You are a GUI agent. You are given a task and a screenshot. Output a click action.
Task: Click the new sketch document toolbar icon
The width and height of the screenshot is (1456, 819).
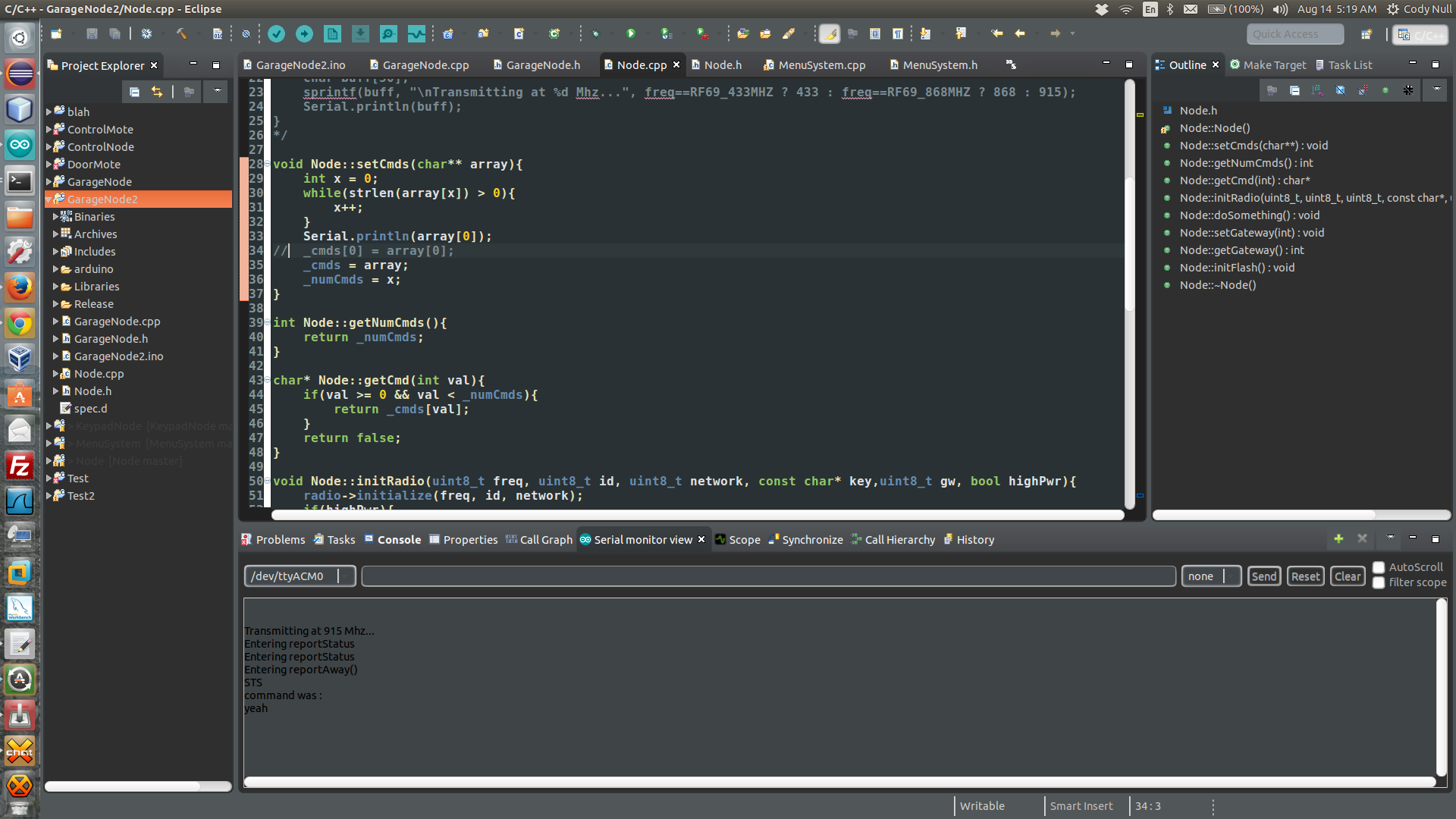(x=332, y=34)
